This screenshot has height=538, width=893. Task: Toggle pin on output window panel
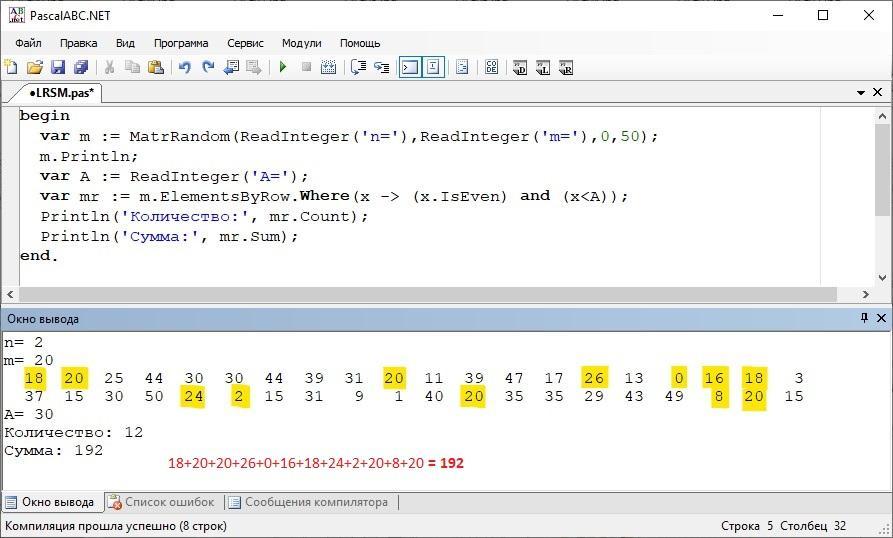click(x=864, y=318)
